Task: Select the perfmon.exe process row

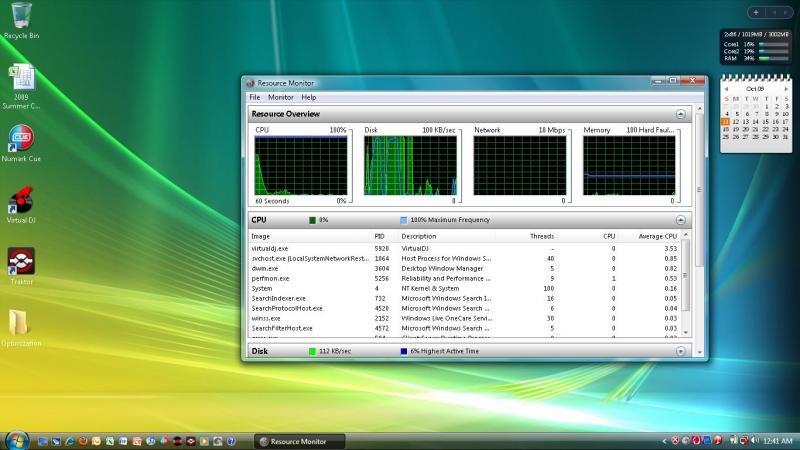Action: point(464,279)
